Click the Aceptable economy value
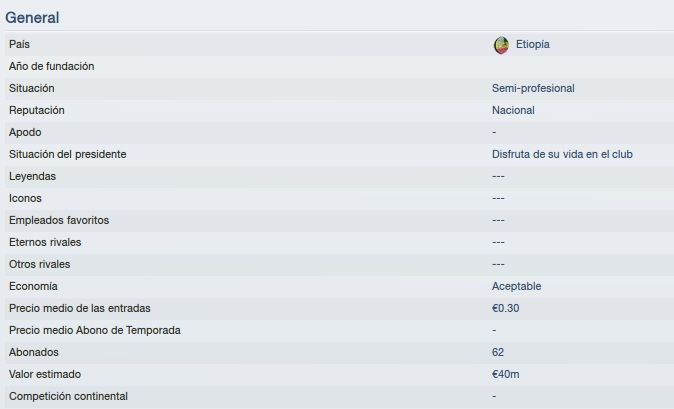674x409 pixels. [516, 286]
